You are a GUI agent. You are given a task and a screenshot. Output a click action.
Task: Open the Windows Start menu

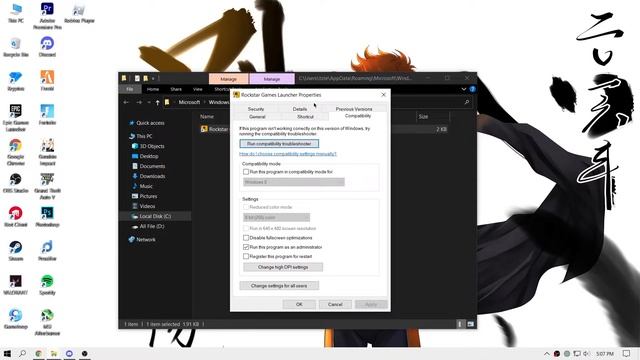pyautogui.click(x=7, y=353)
